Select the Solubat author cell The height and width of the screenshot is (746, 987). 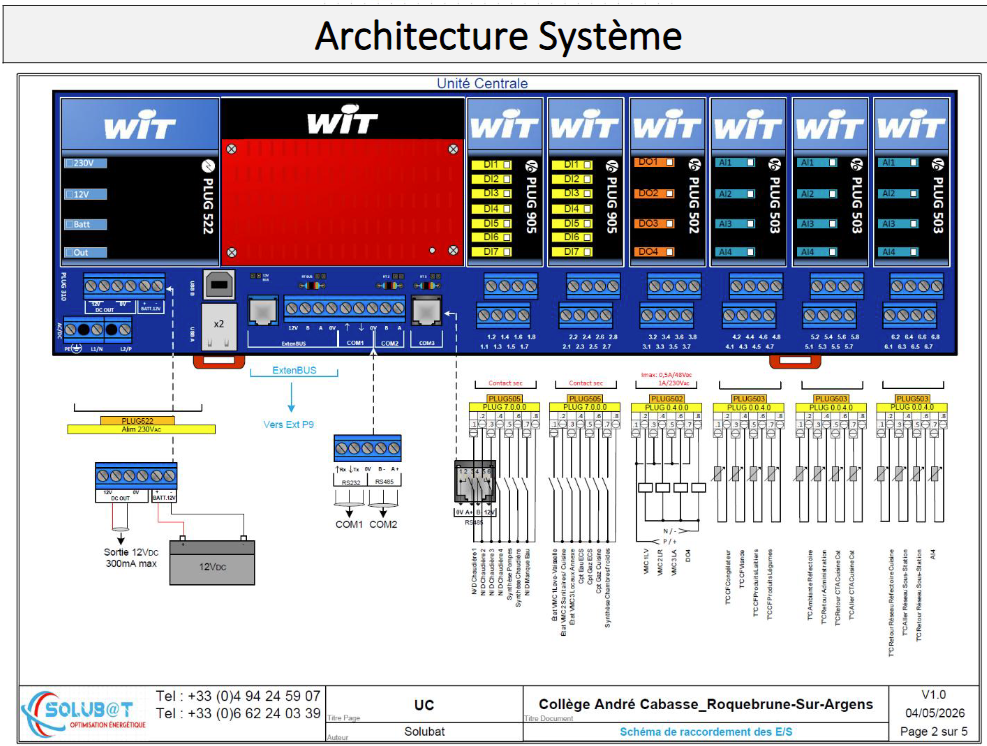click(424, 732)
